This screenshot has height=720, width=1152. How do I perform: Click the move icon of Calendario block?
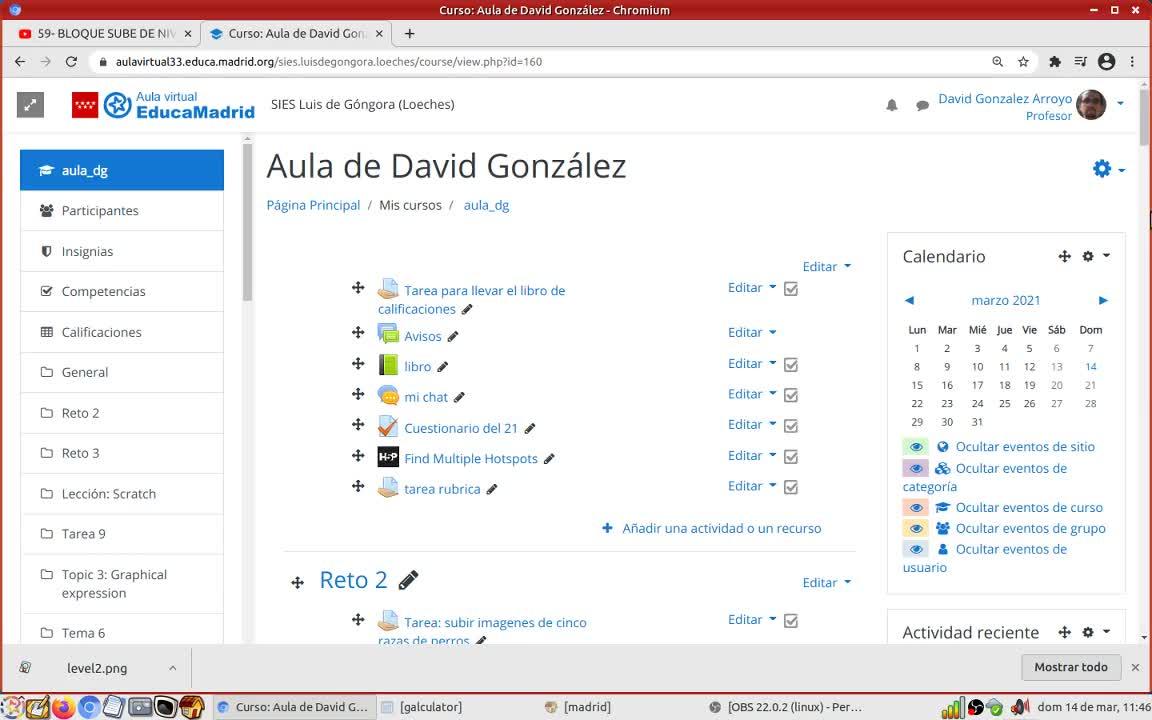[1064, 256]
